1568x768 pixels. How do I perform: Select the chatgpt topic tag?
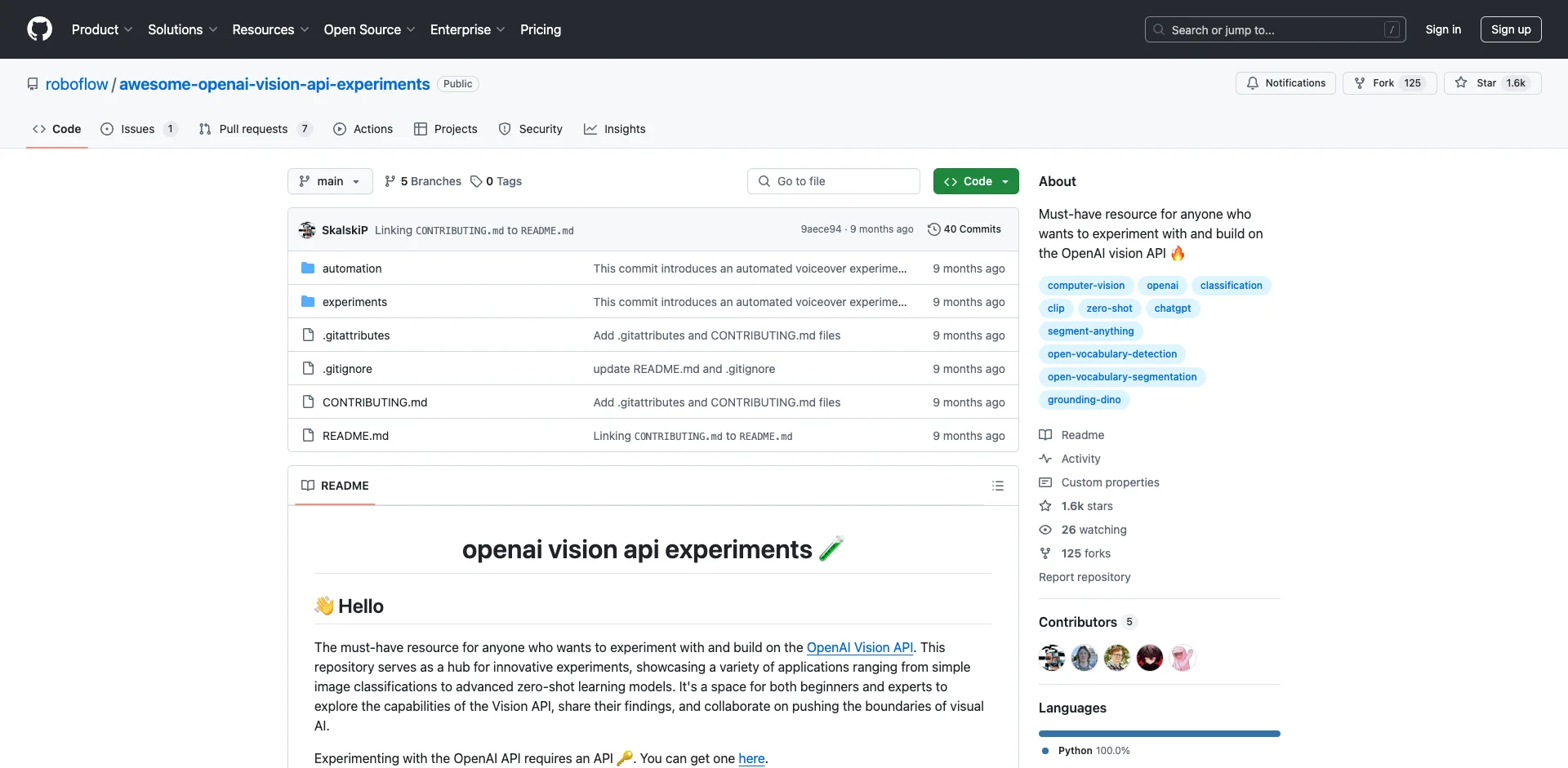pyautogui.click(x=1172, y=309)
